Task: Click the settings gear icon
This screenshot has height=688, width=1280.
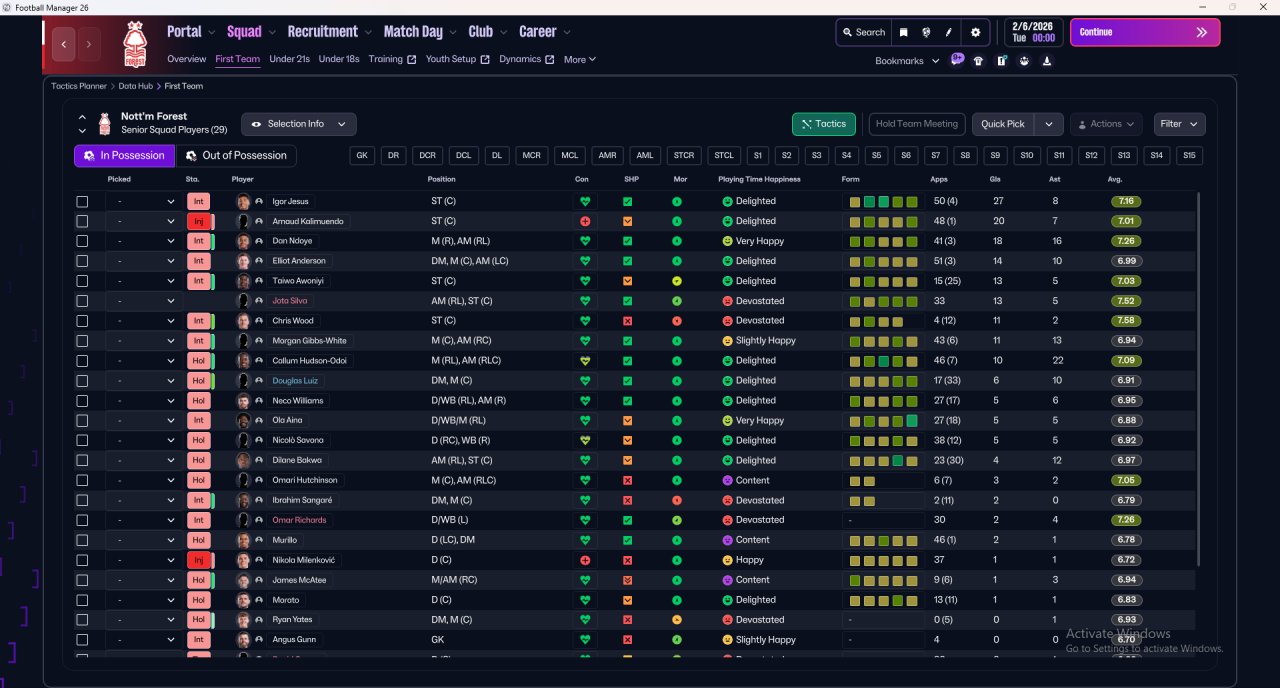Action: coord(976,32)
